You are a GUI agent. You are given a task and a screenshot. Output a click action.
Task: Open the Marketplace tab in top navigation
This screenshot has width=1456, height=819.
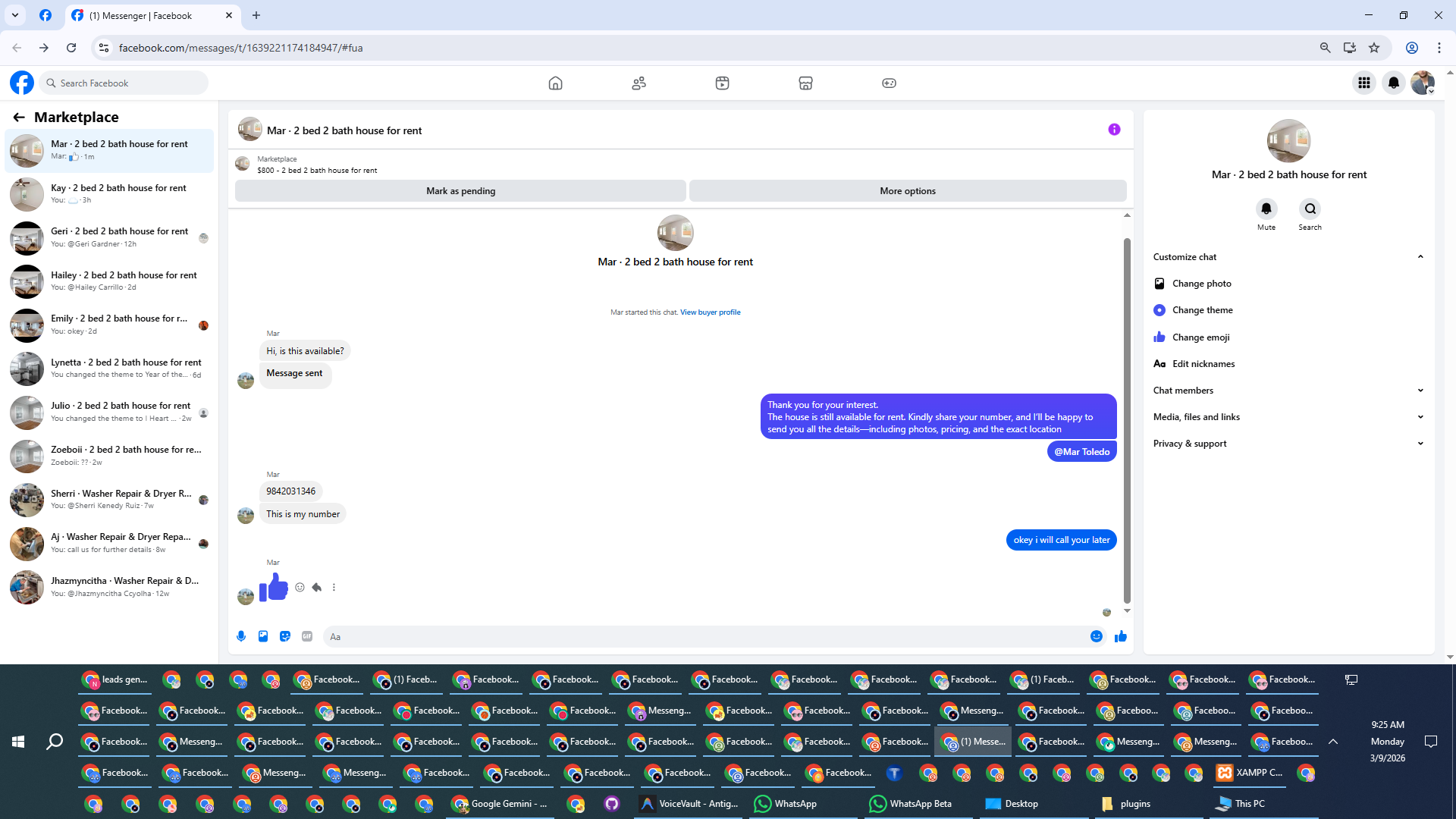click(x=805, y=83)
